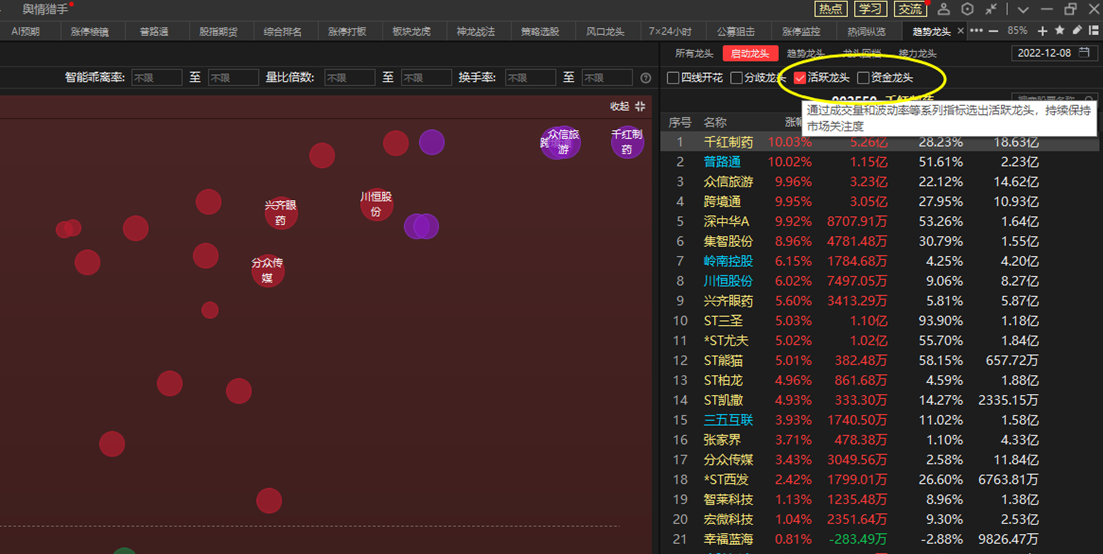
Task: Switch to the 普路通 tab
Action: (154, 32)
